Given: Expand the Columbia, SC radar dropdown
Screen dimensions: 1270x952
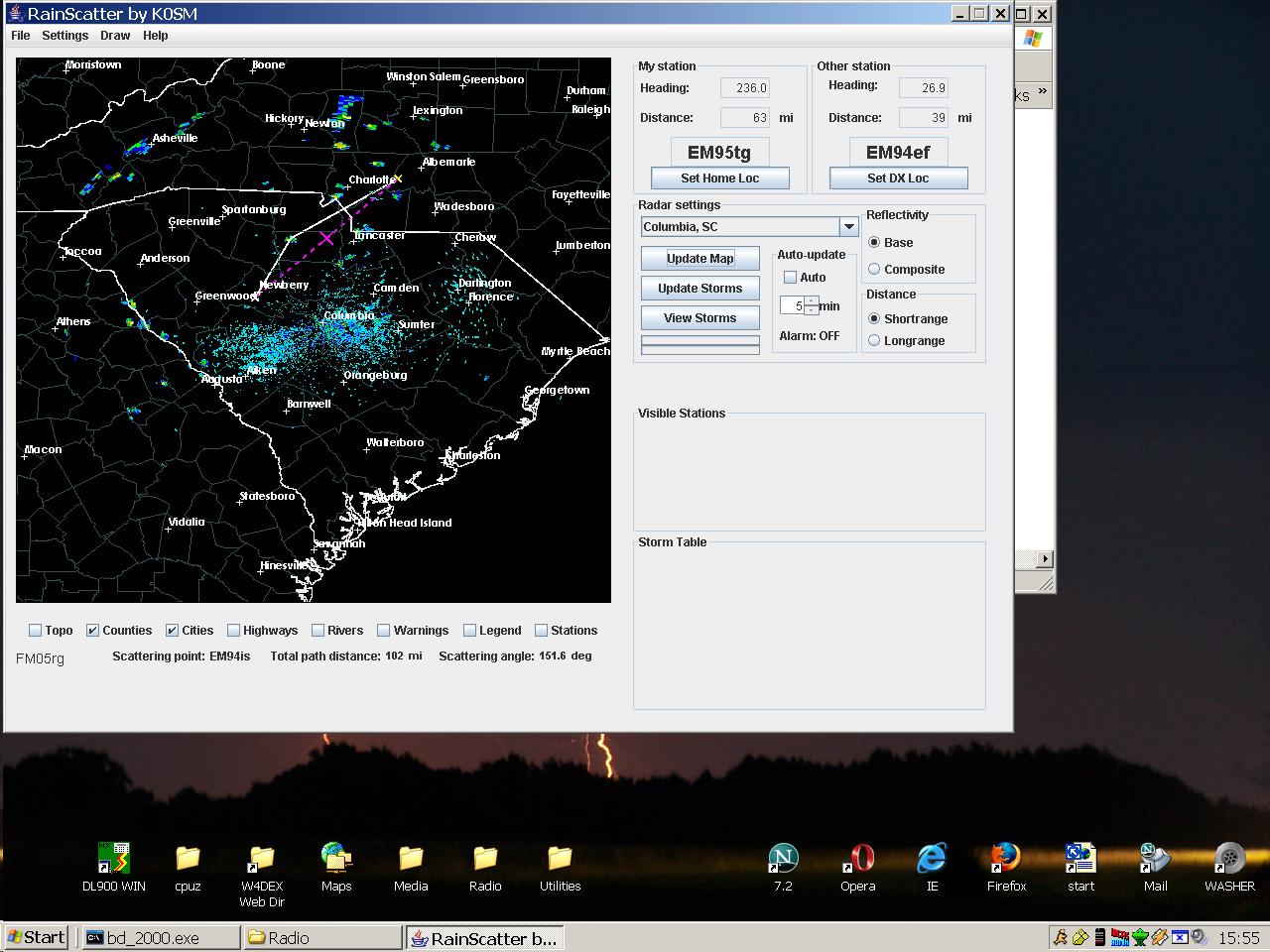Looking at the screenshot, I should [x=848, y=227].
